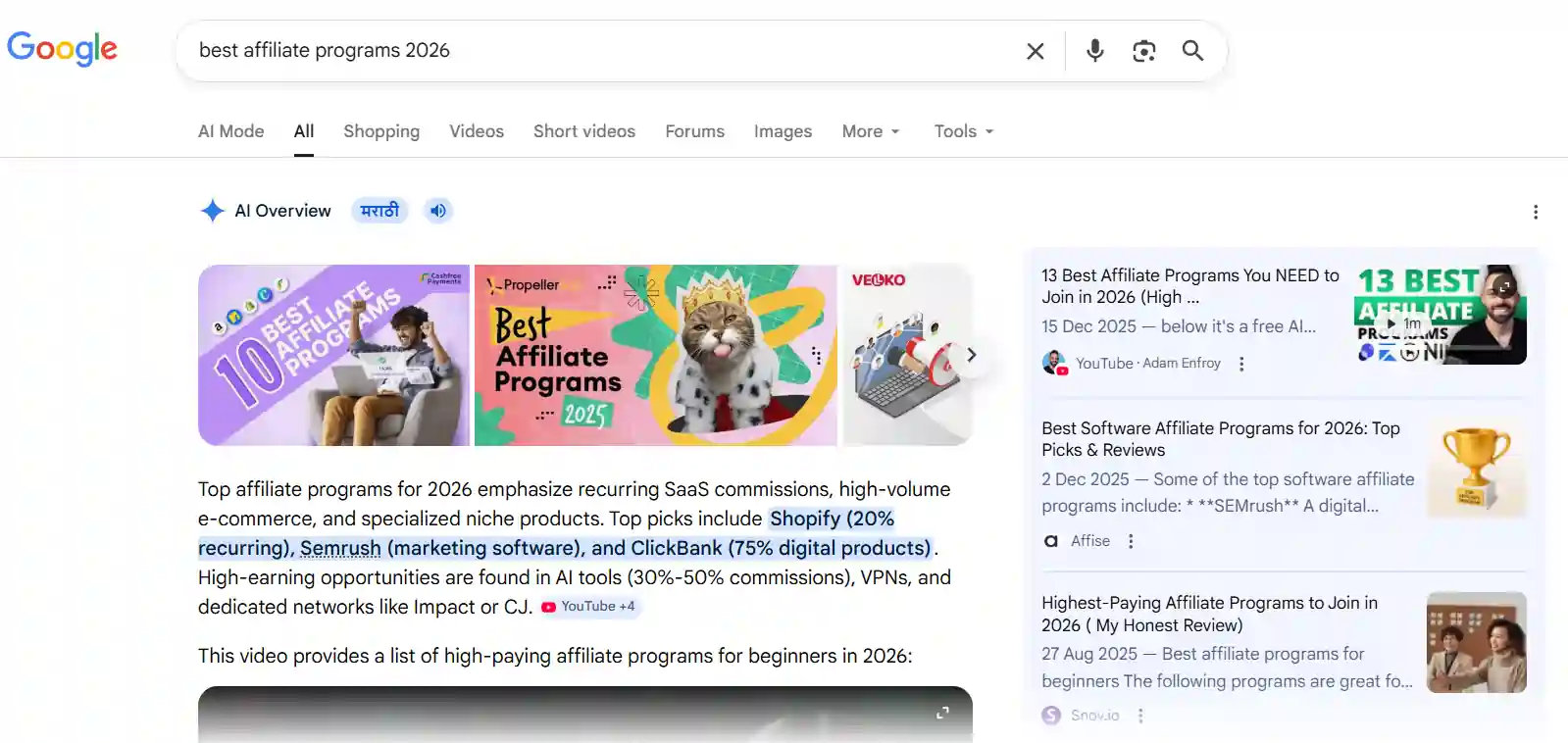Click the Snov.io source label
Viewport: 1568px width, 743px height.
point(1095,716)
